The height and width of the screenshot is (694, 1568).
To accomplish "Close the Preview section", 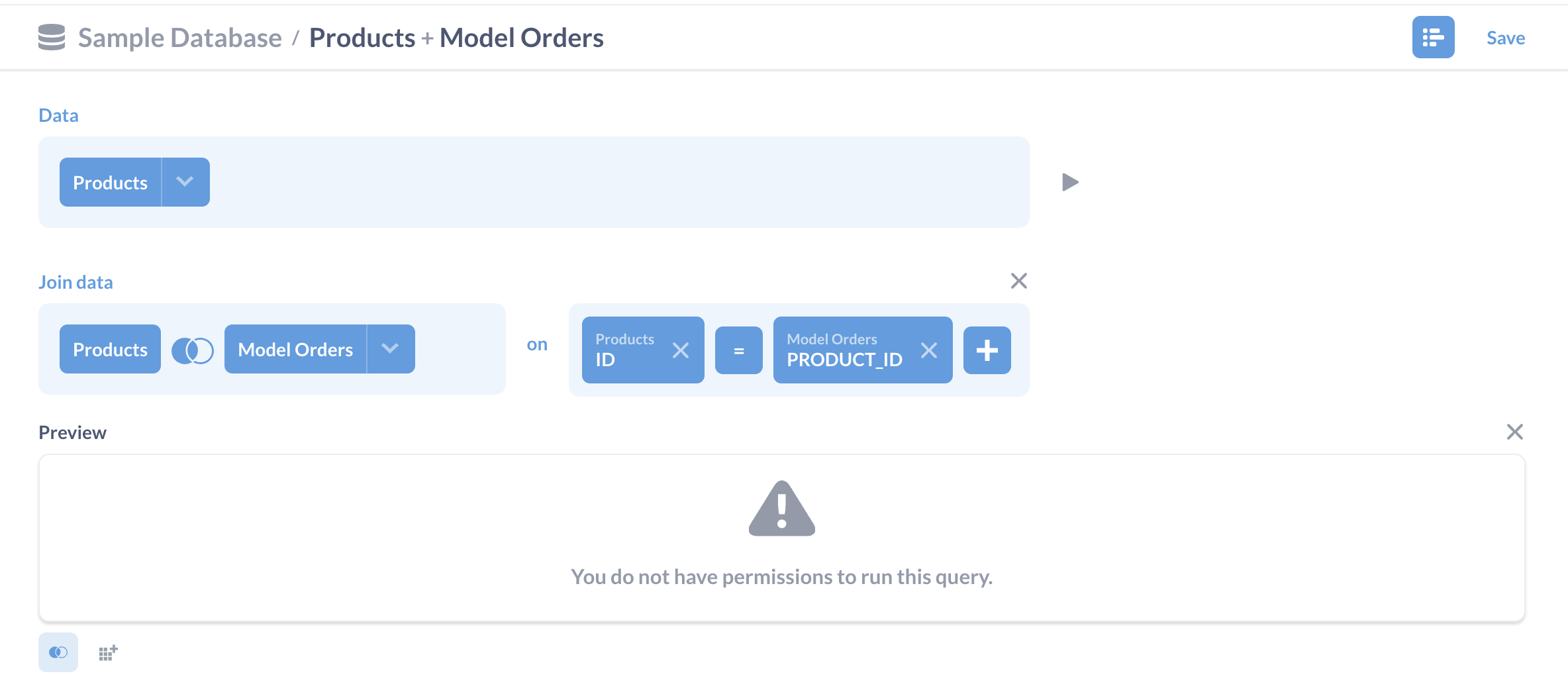I will pyautogui.click(x=1515, y=432).
